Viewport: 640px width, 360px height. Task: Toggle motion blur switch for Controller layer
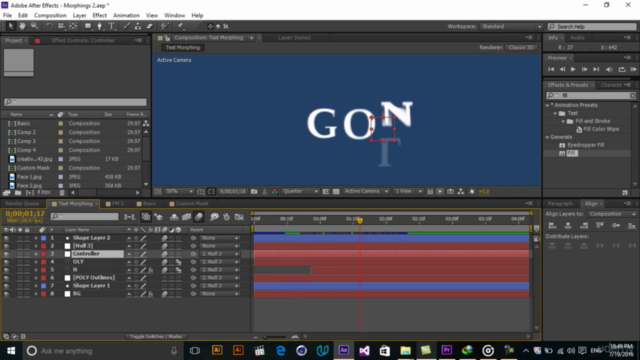pyautogui.click(x=164, y=254)
